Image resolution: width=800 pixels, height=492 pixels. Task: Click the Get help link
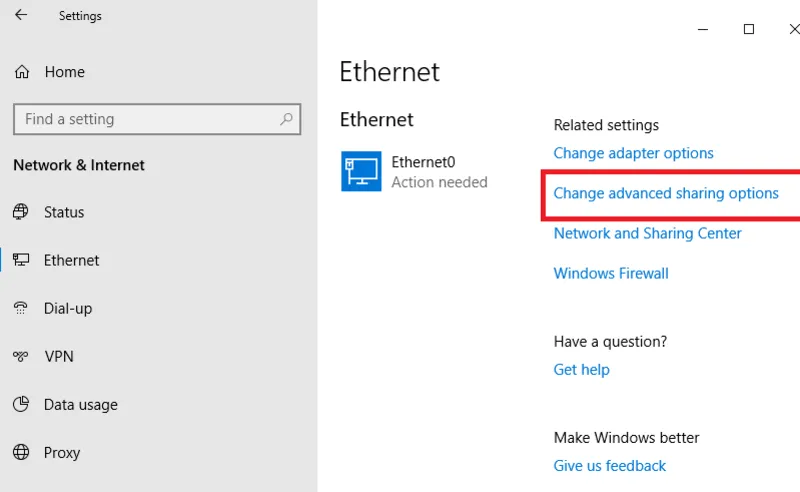(582, 370)
